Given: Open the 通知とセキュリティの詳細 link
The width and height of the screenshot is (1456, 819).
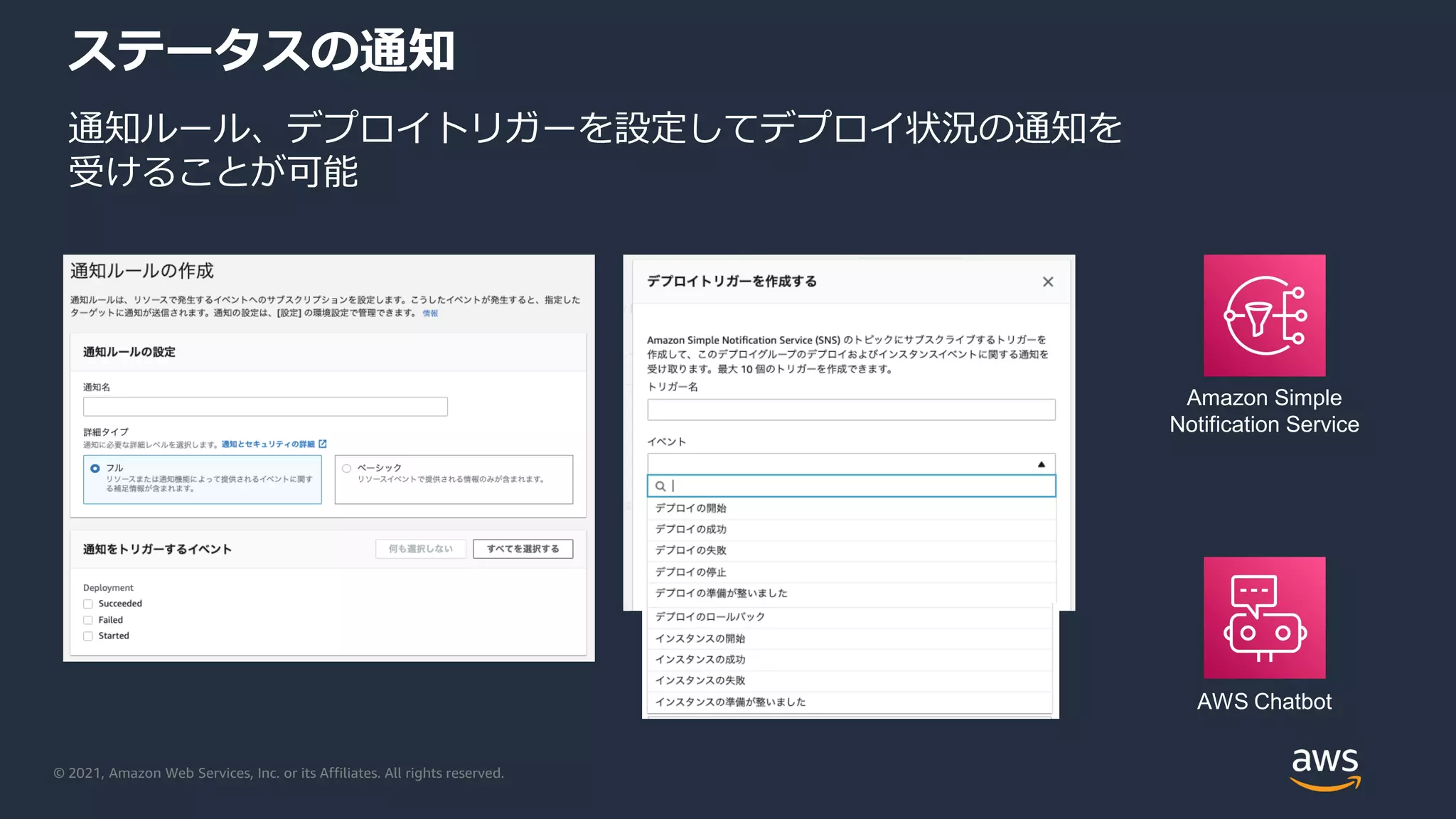Looking at the screenshot, I should [268, 444].
